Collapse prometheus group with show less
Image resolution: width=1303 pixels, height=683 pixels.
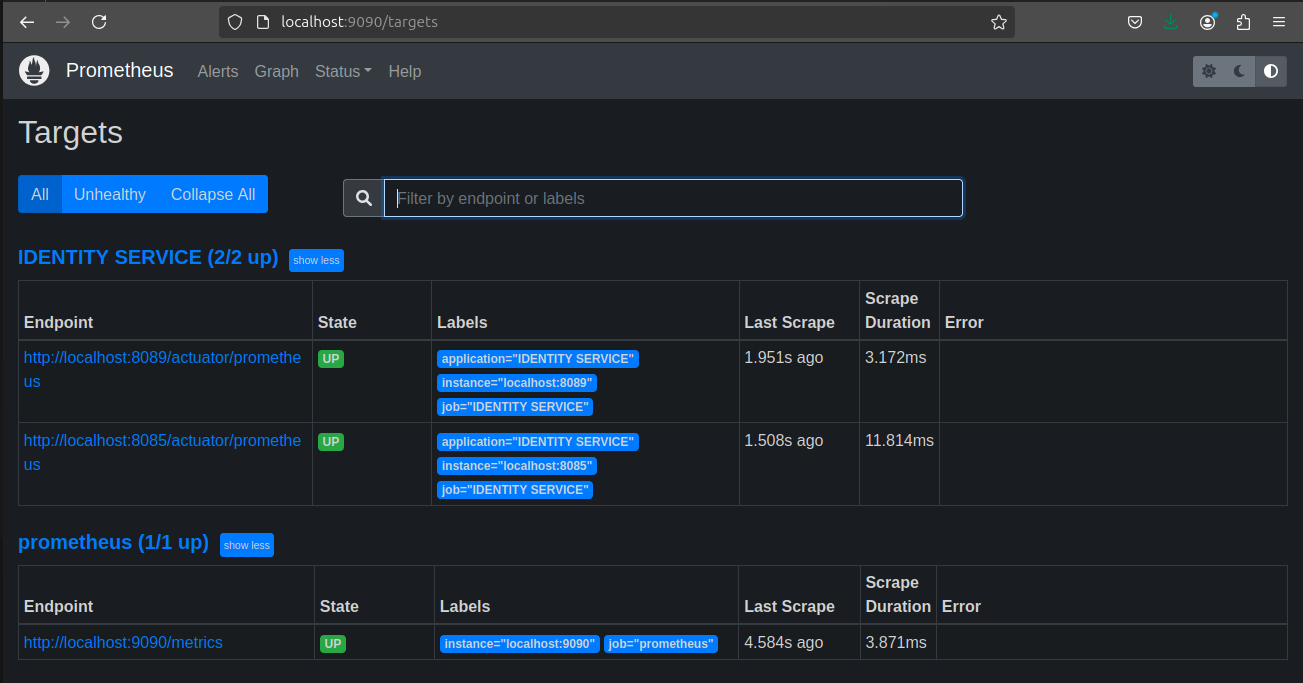(x=247, y=545)
